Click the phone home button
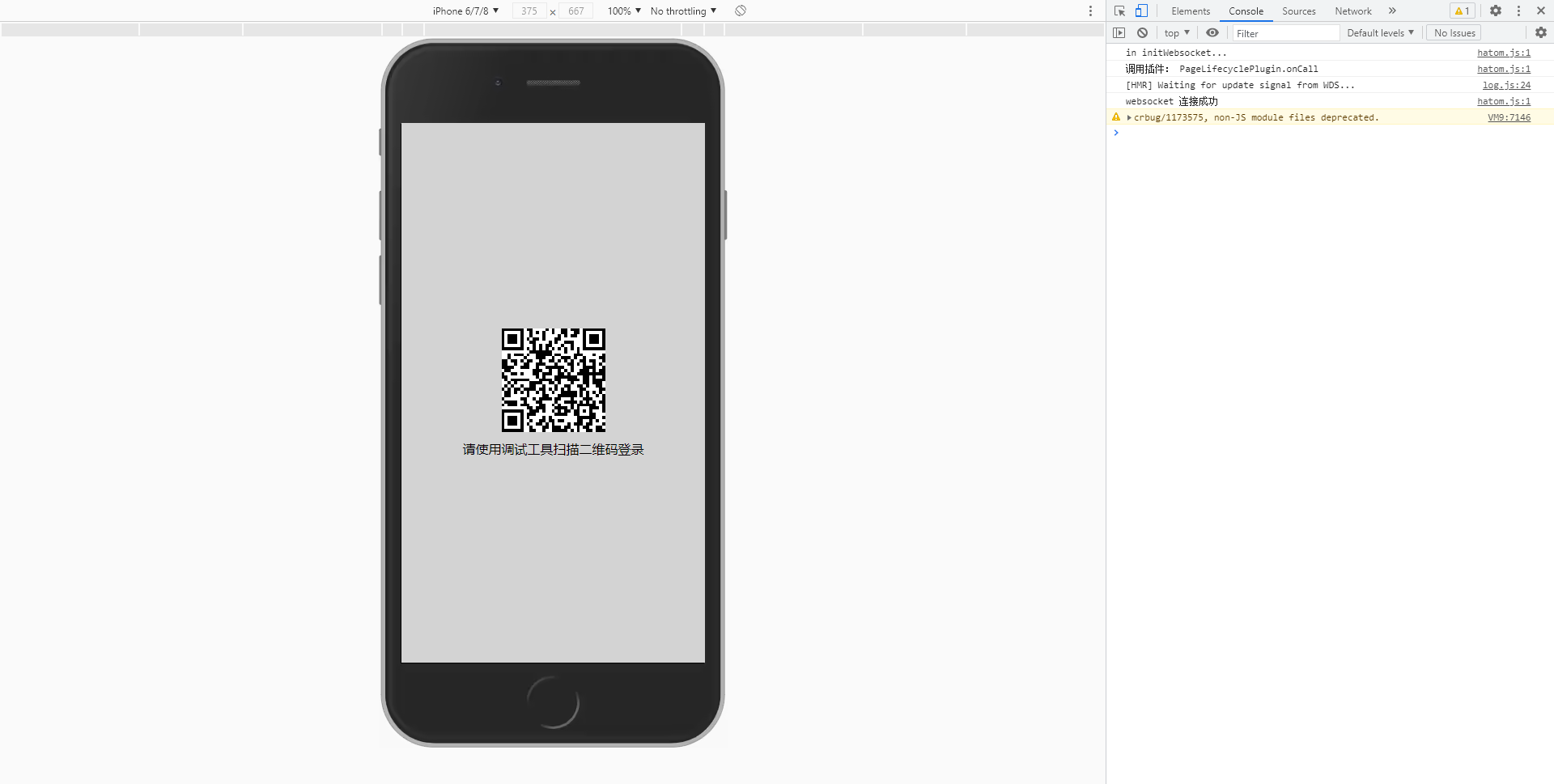The height and width of the screenshot is (784, 1554). coord(553,701)
